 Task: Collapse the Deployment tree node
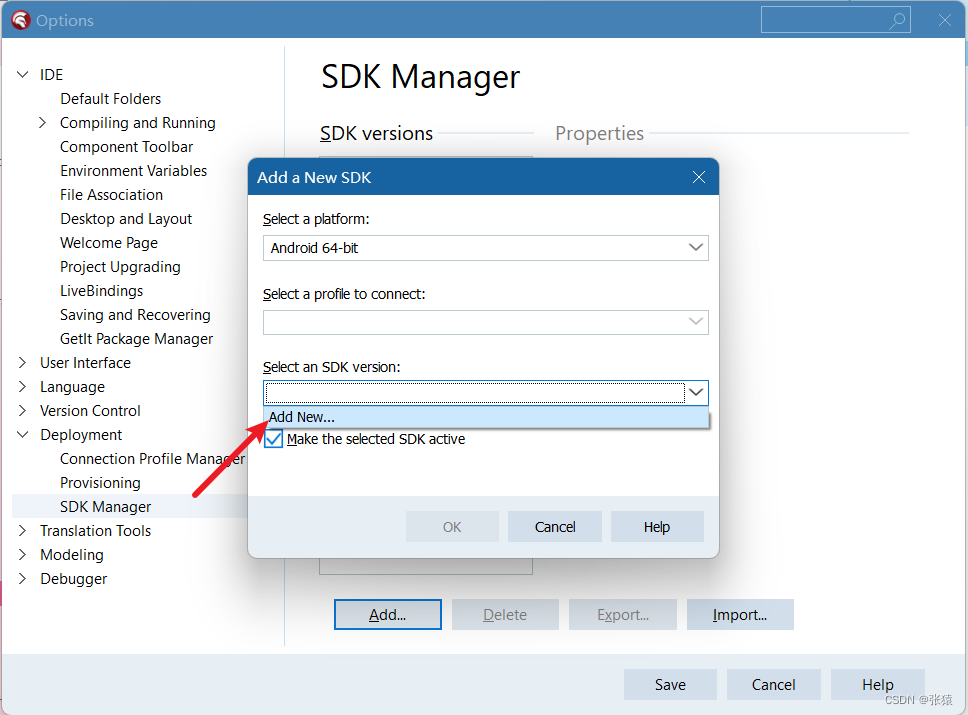click(x=23, y=435)
